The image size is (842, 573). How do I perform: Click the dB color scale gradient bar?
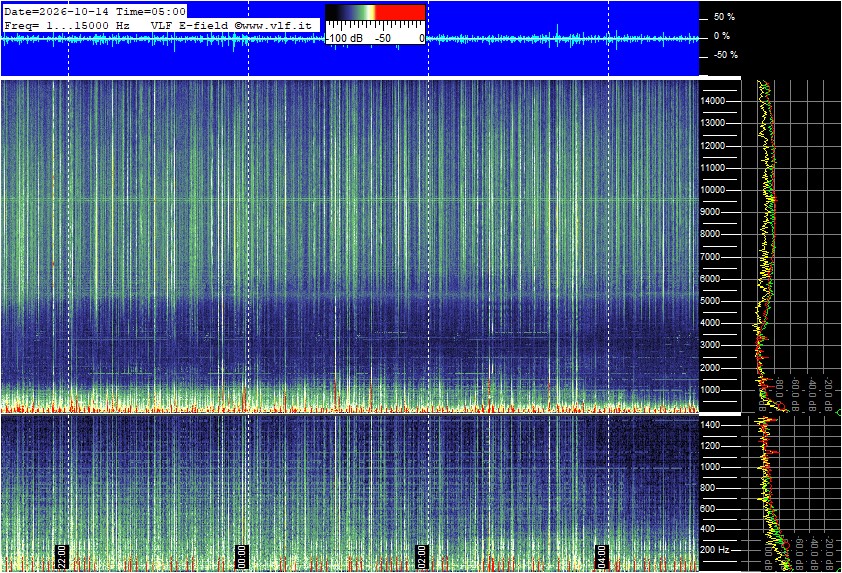[x=375, y=12]
